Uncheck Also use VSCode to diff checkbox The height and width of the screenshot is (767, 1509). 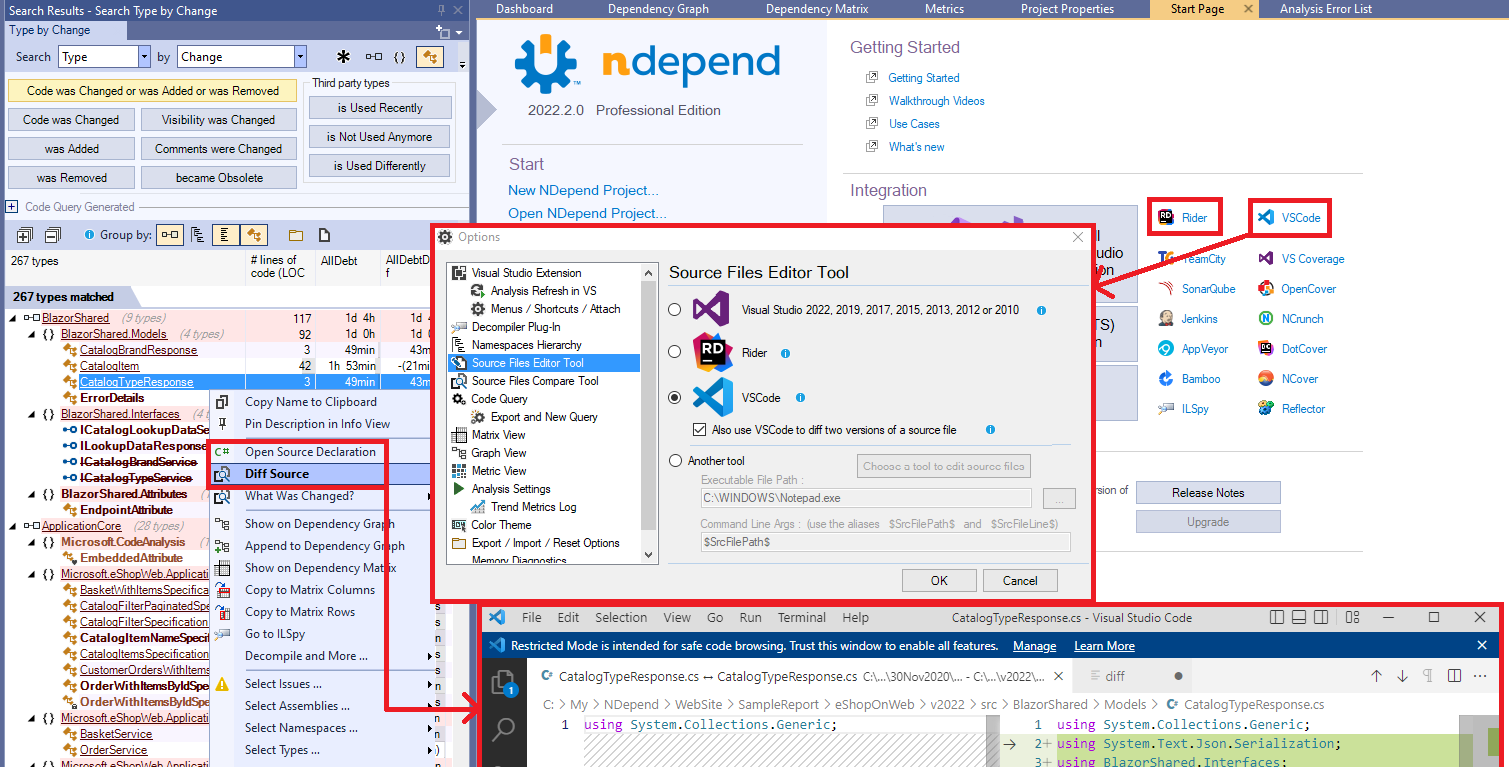[700, 430]
